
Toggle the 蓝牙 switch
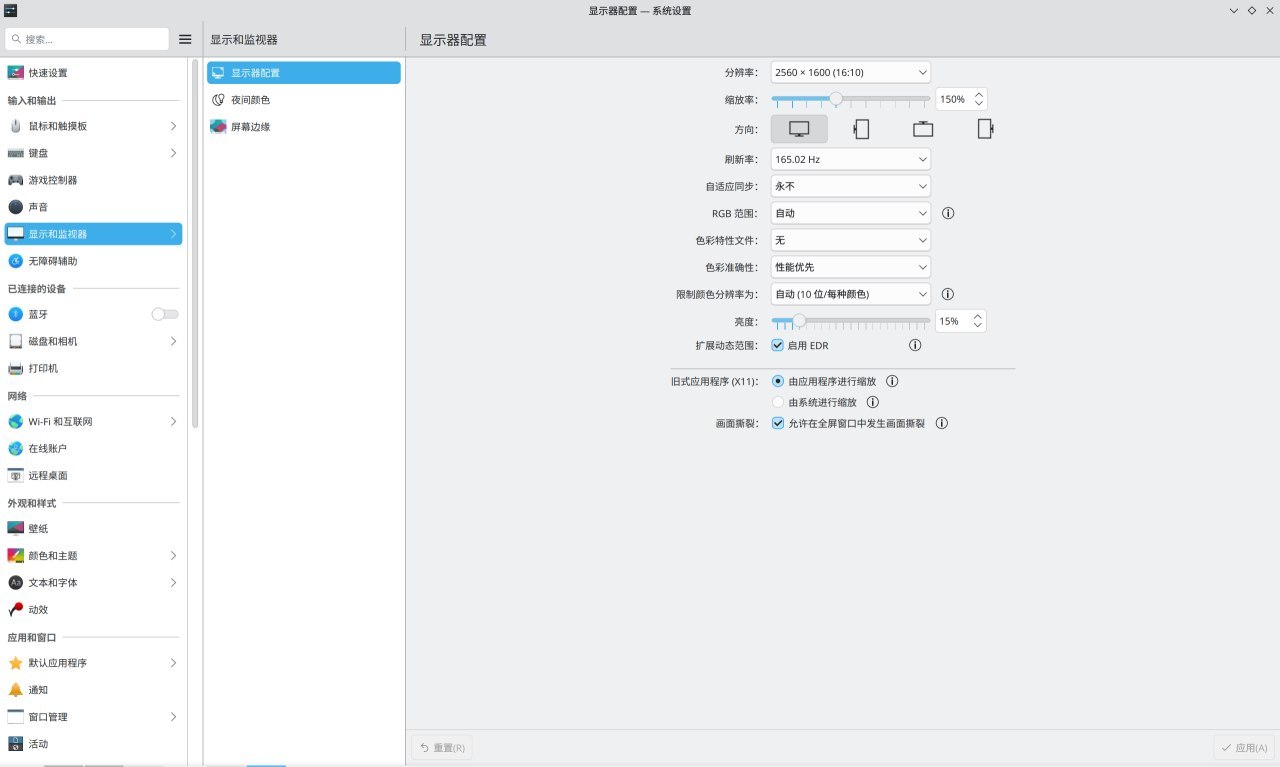tap(165, 314)
